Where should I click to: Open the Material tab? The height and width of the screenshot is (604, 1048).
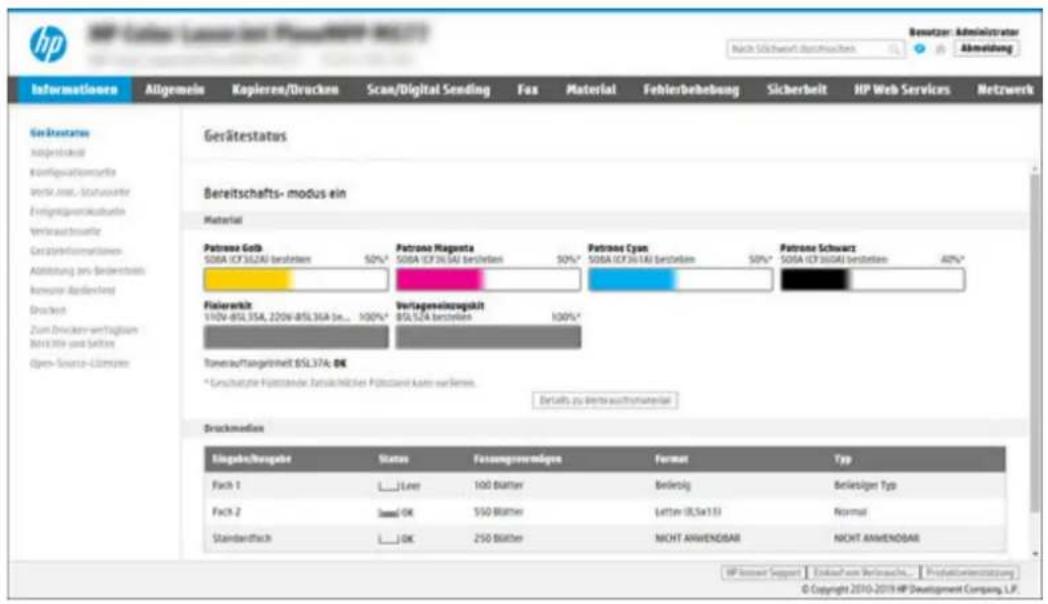point(591,90)
